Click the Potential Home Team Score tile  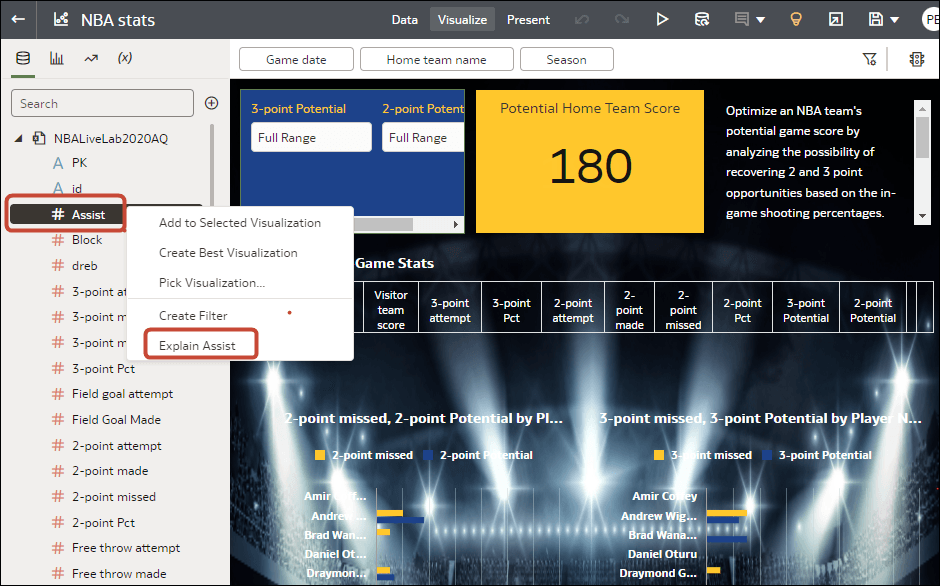(x=590, y=161)
